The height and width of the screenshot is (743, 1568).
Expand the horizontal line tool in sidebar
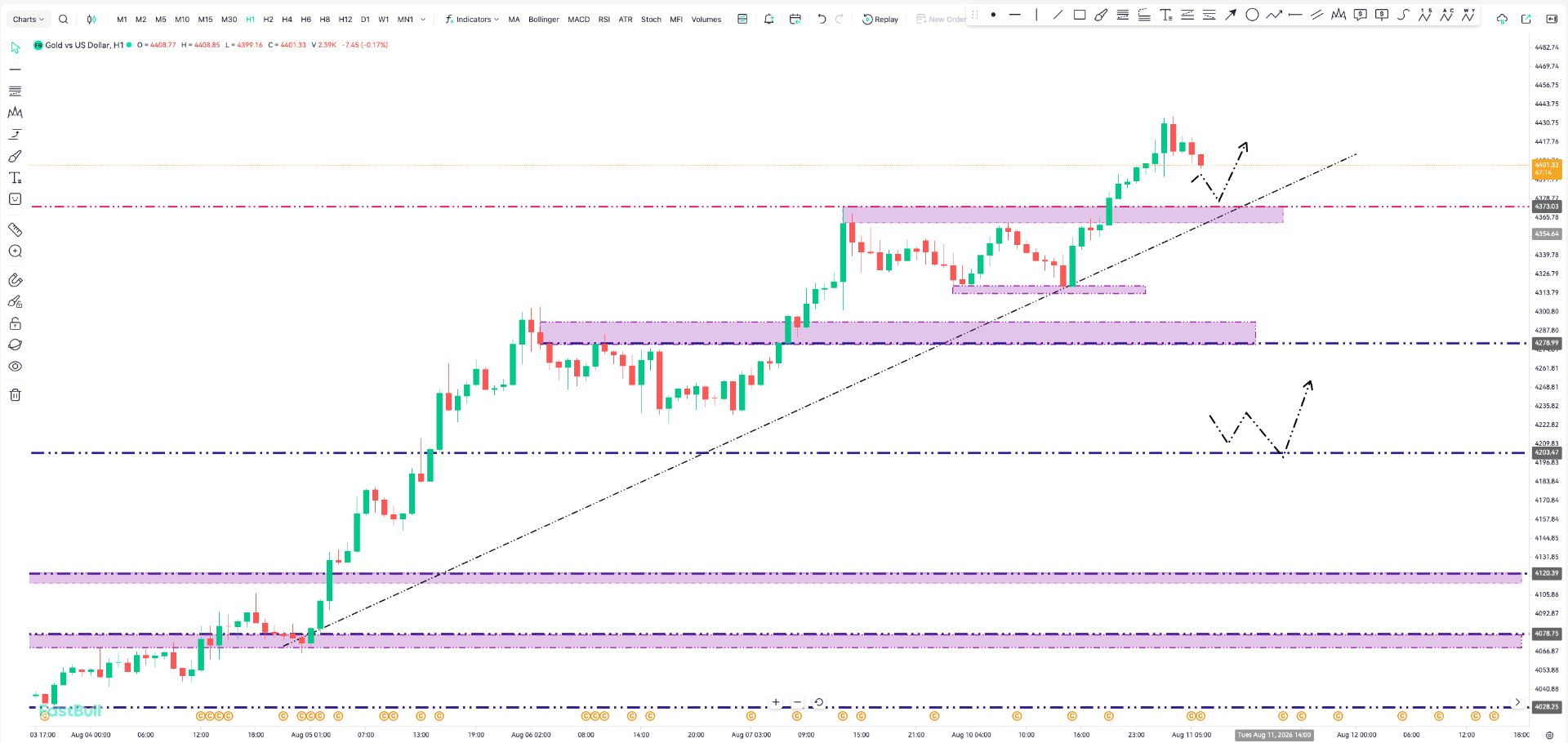pyautogui.click(x=15, y=69)
